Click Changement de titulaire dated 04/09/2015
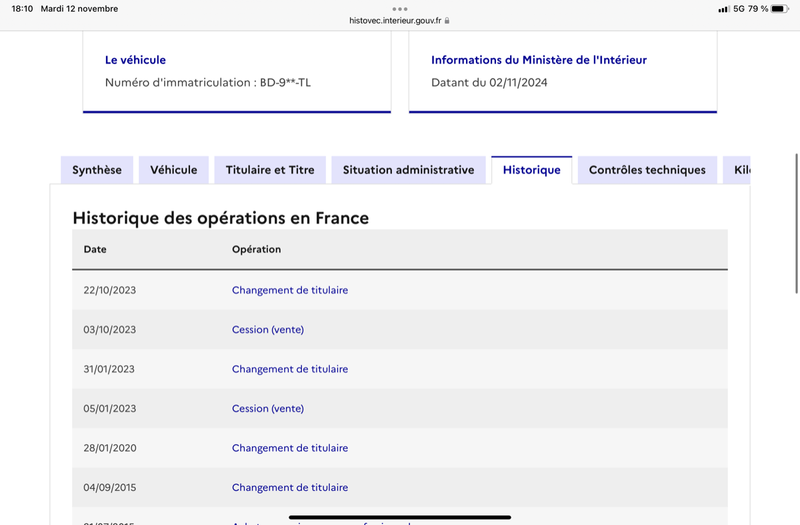800x525 pixels. coord(290,487)
